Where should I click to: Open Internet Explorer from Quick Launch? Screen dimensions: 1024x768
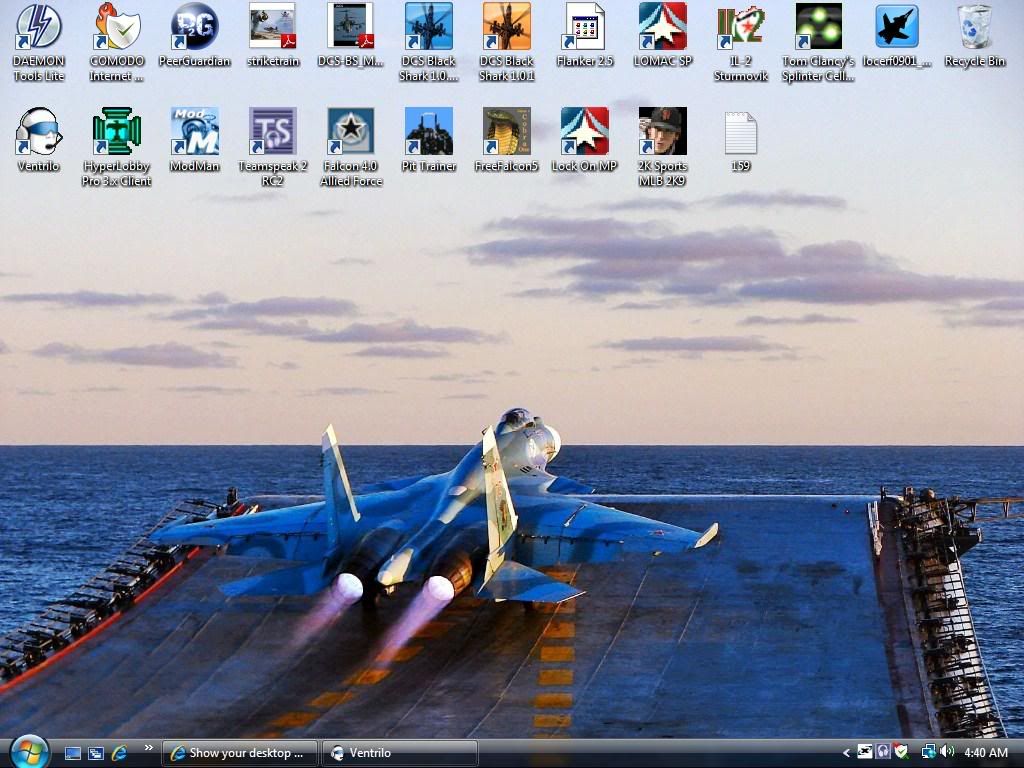[121, 753]
